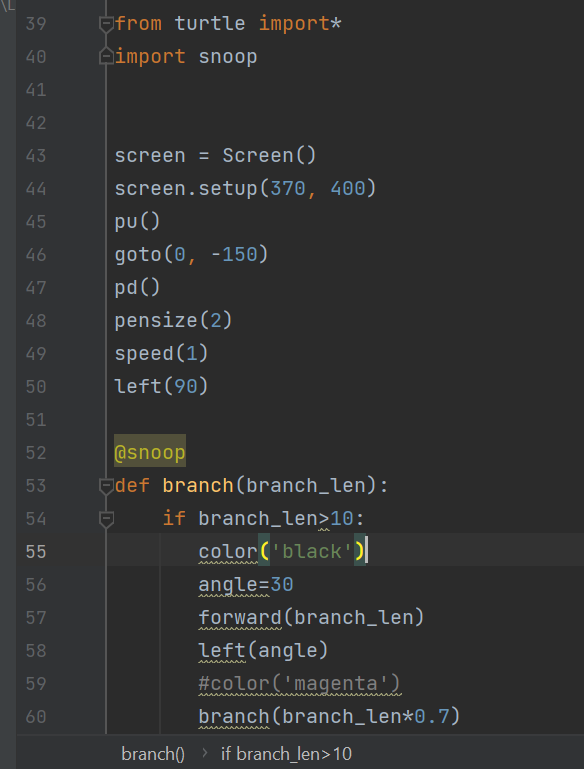Click the 'black' string on line 55
The image size is (584, 769).
tap(312, 552)
